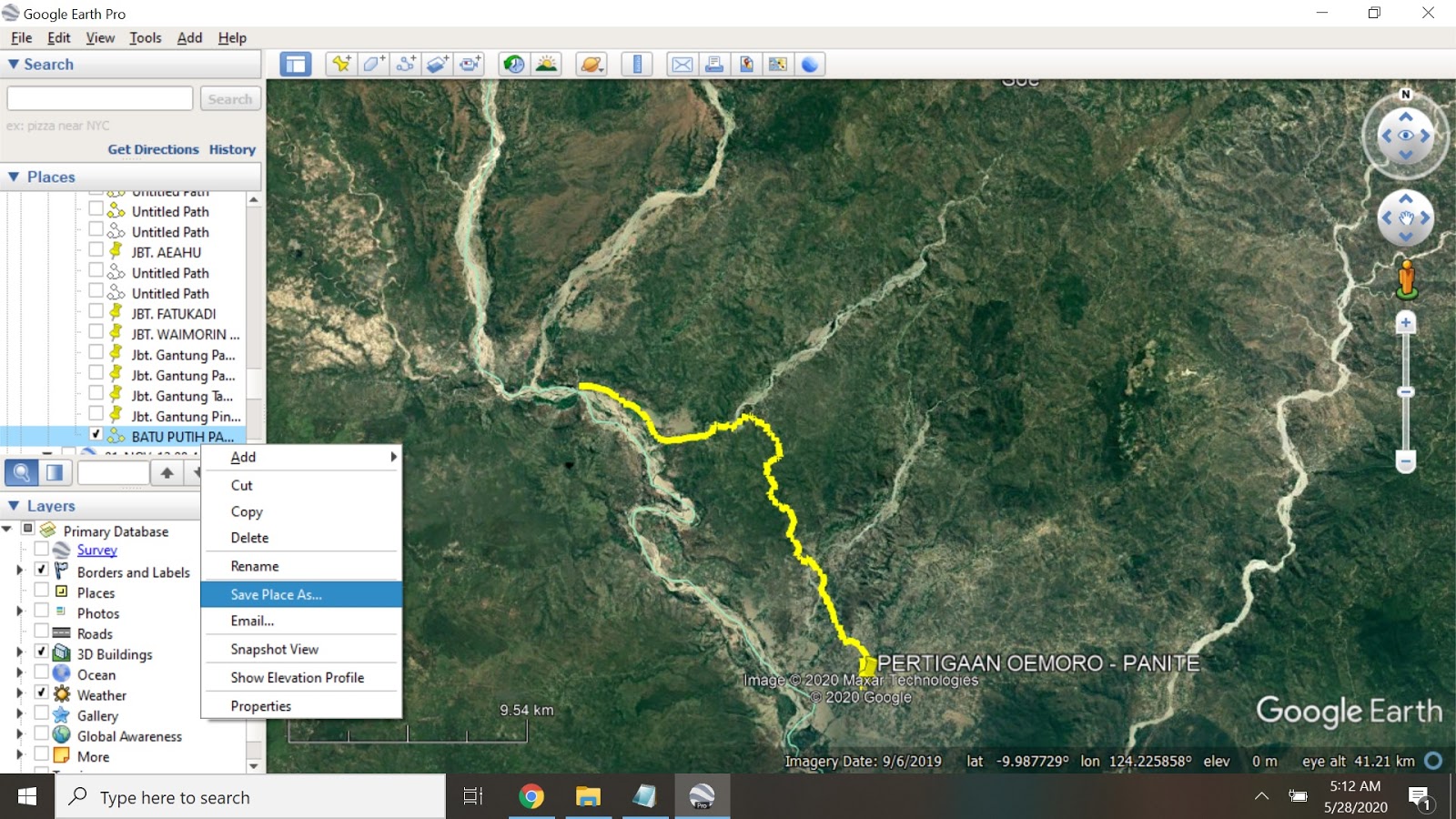Screen dimensions: 1456x819
Task: Expand the More layer node
Action: (19, 755)
